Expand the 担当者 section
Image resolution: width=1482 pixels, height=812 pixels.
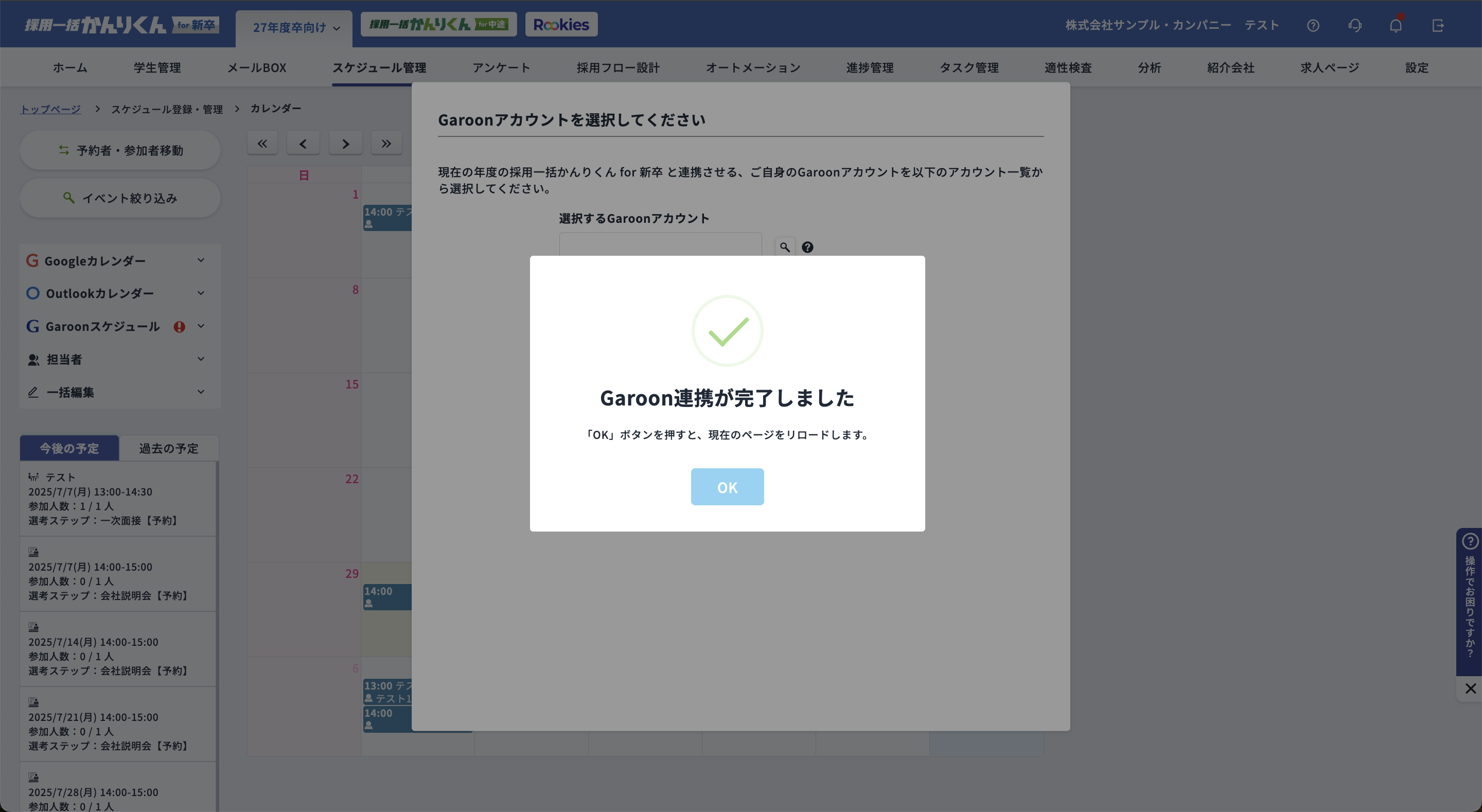(x=201, y=359)
